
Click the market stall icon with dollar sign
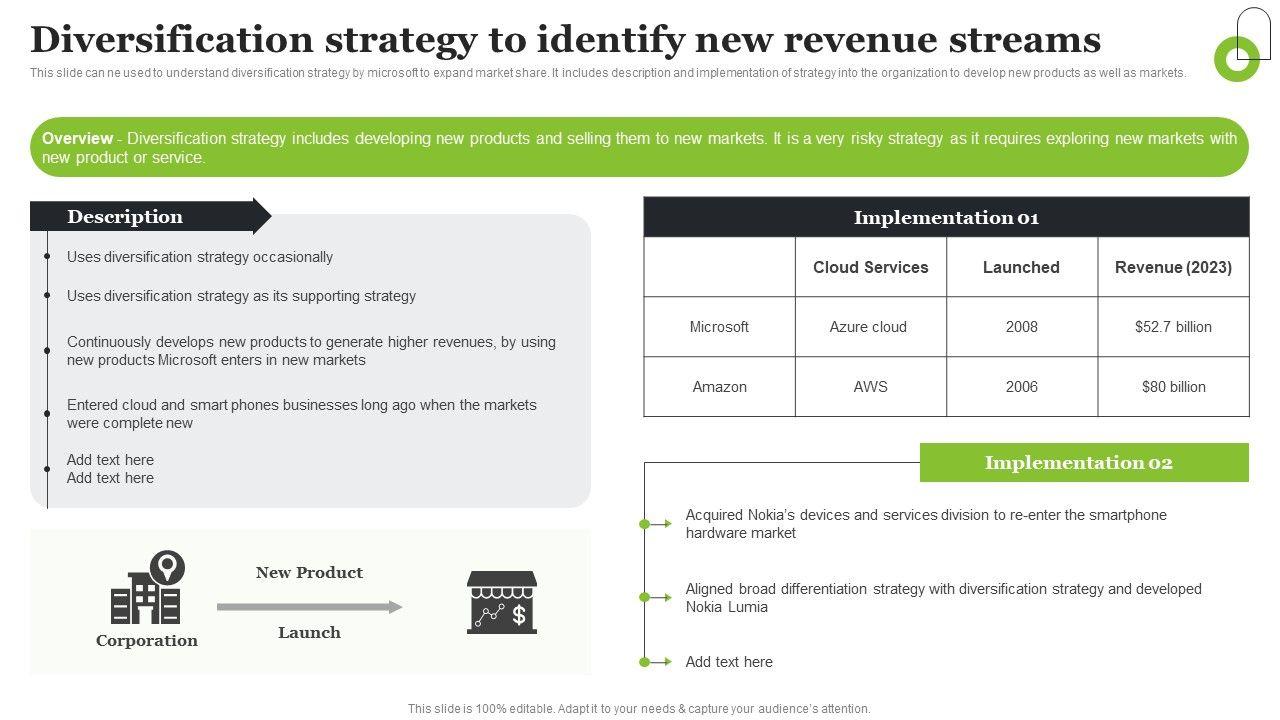(502, 602)
